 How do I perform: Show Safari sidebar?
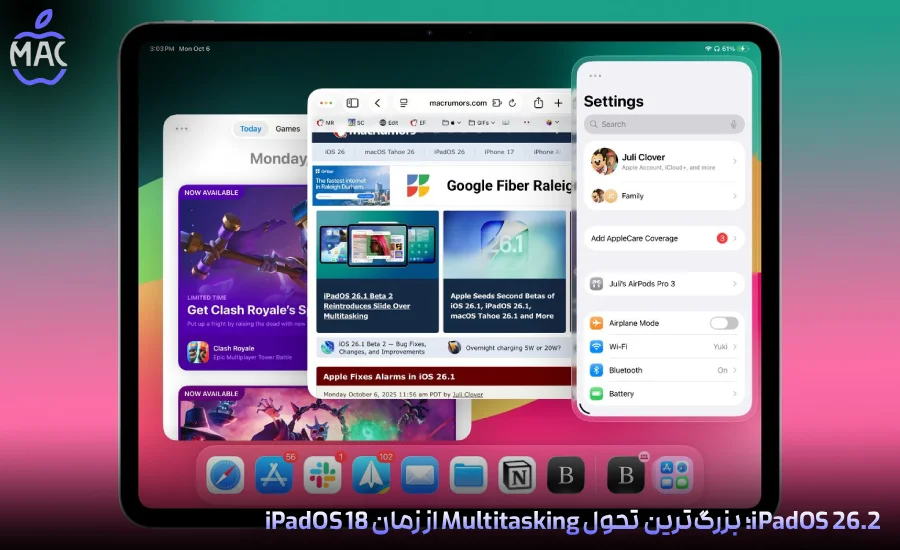(352, 103)
